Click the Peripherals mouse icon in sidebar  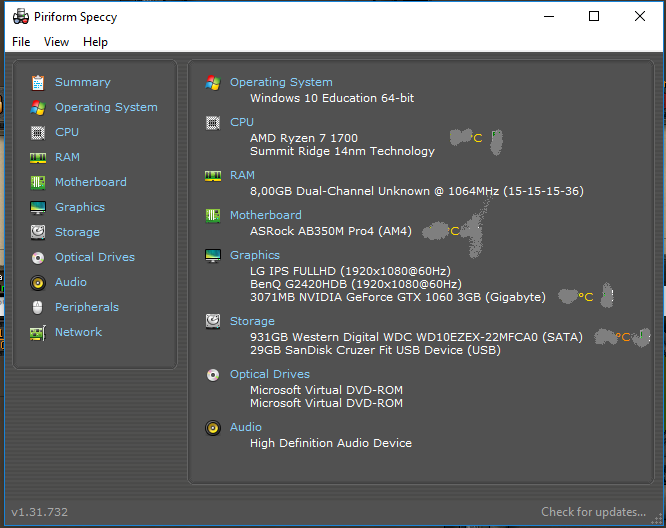[x=38, y=308]
